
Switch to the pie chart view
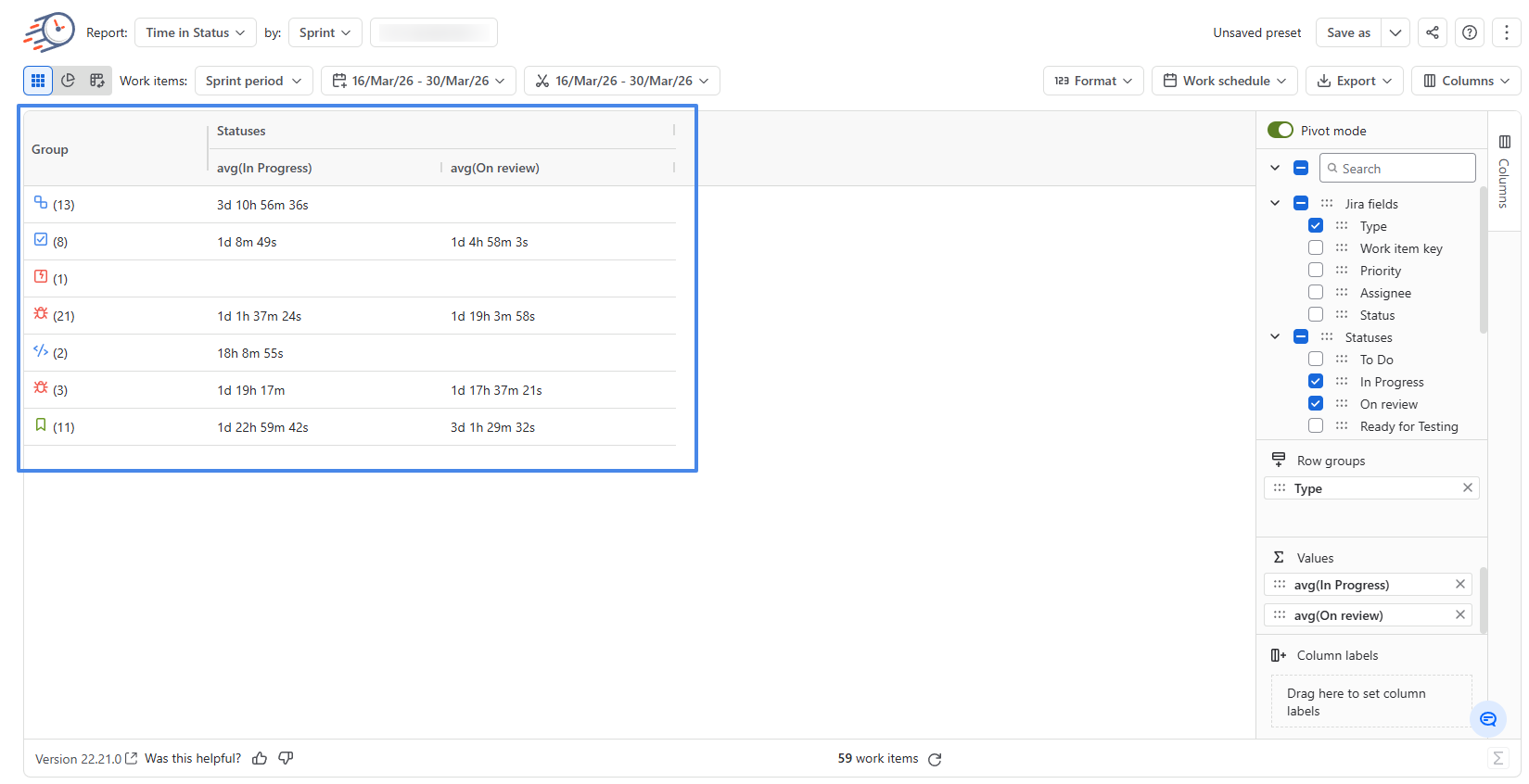[68, 81]
